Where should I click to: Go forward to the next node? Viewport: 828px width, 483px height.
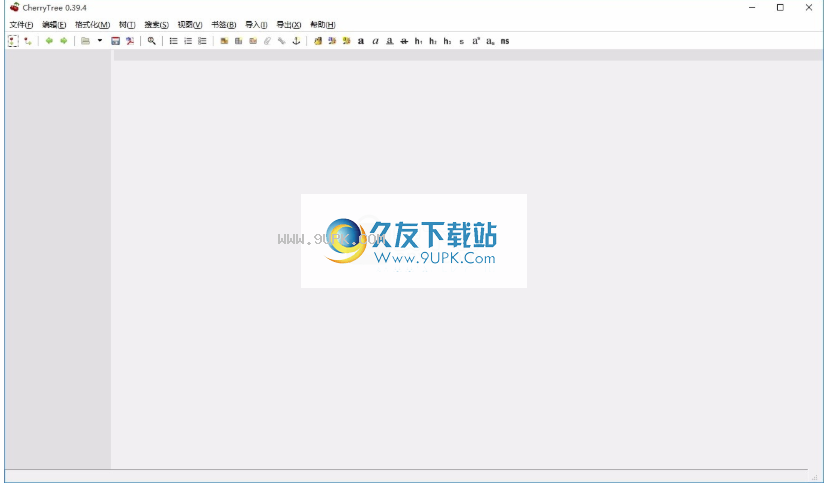point(64,41)
